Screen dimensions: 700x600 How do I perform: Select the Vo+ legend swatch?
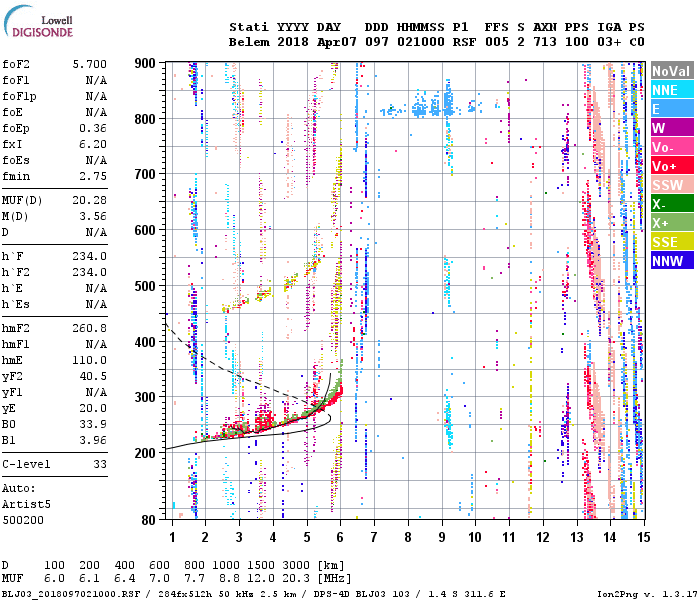pos(672,166)
